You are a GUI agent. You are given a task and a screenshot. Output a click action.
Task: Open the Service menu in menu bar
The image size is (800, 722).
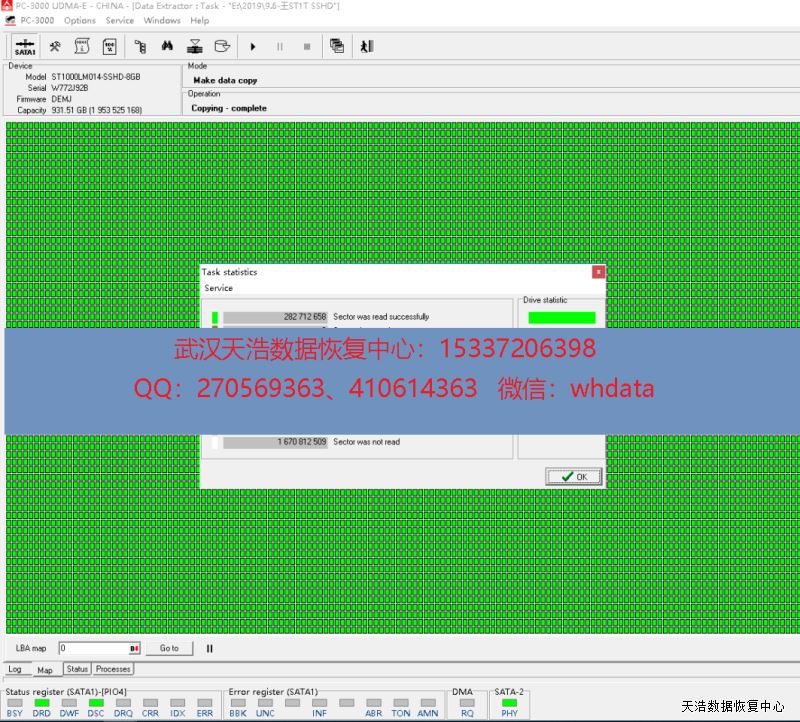coord(120,20)
